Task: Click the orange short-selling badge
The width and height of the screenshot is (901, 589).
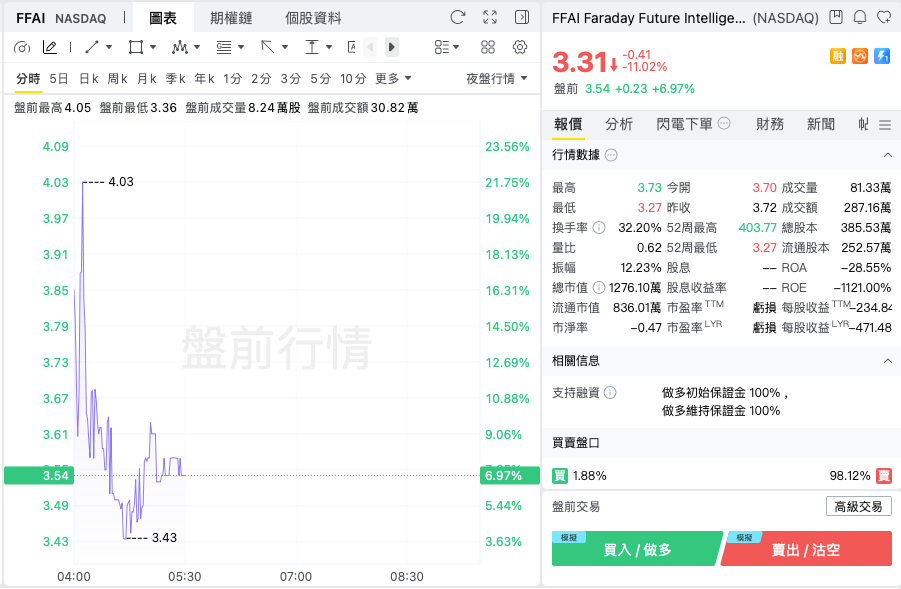Action: [860, 56]
